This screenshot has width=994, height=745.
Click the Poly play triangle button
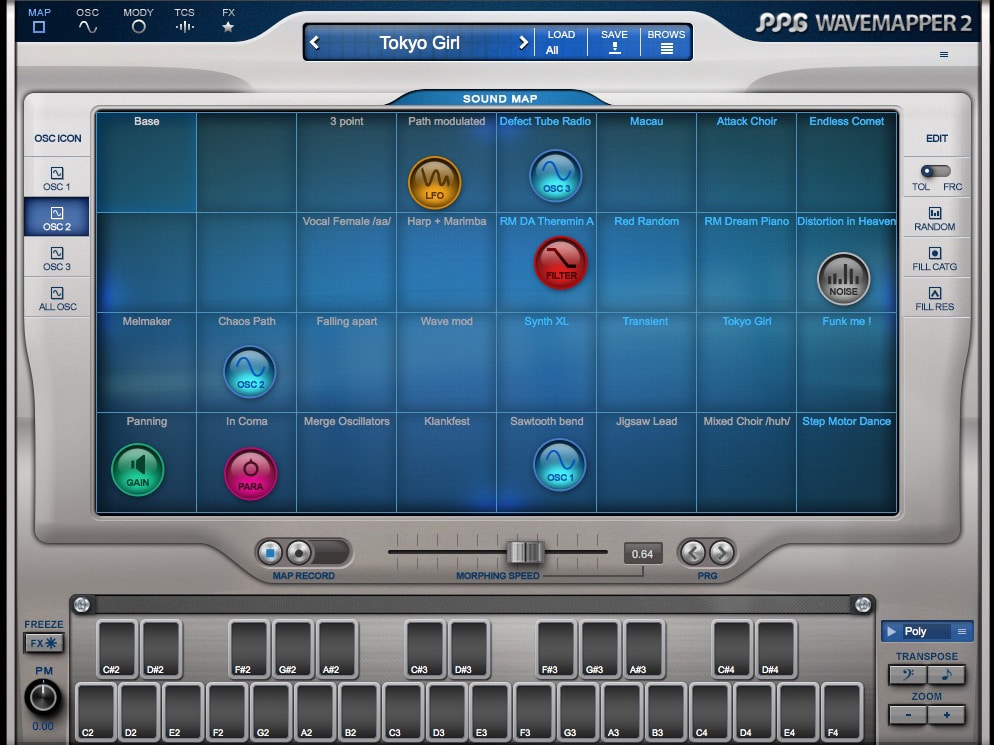pyautogui.click(x=892, y=632)
